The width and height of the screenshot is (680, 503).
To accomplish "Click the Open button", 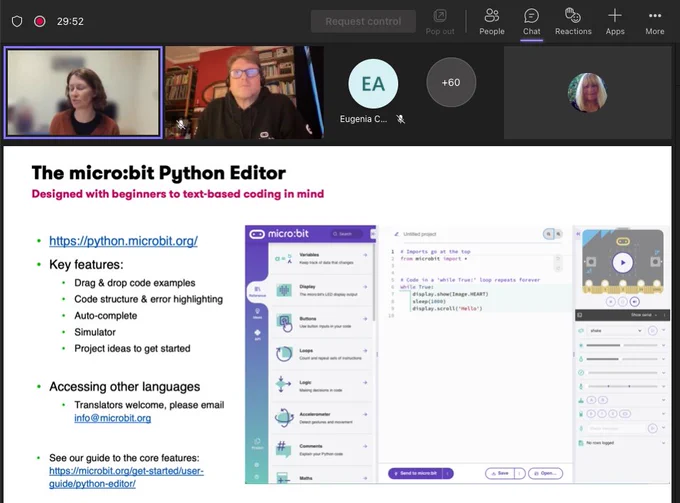I will pos(546,473).
